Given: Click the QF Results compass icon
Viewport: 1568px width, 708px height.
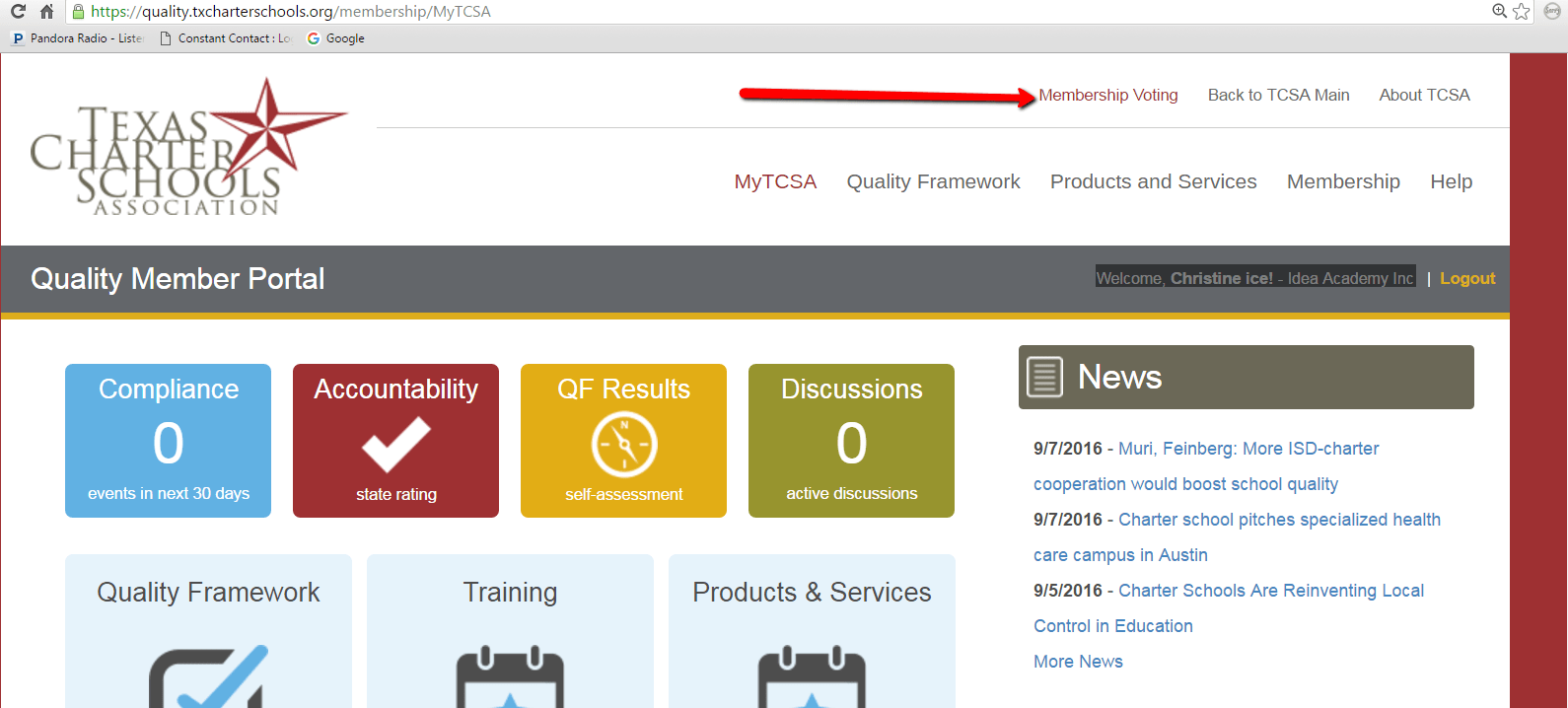Looking at the screenshot, I should [623, 444].
